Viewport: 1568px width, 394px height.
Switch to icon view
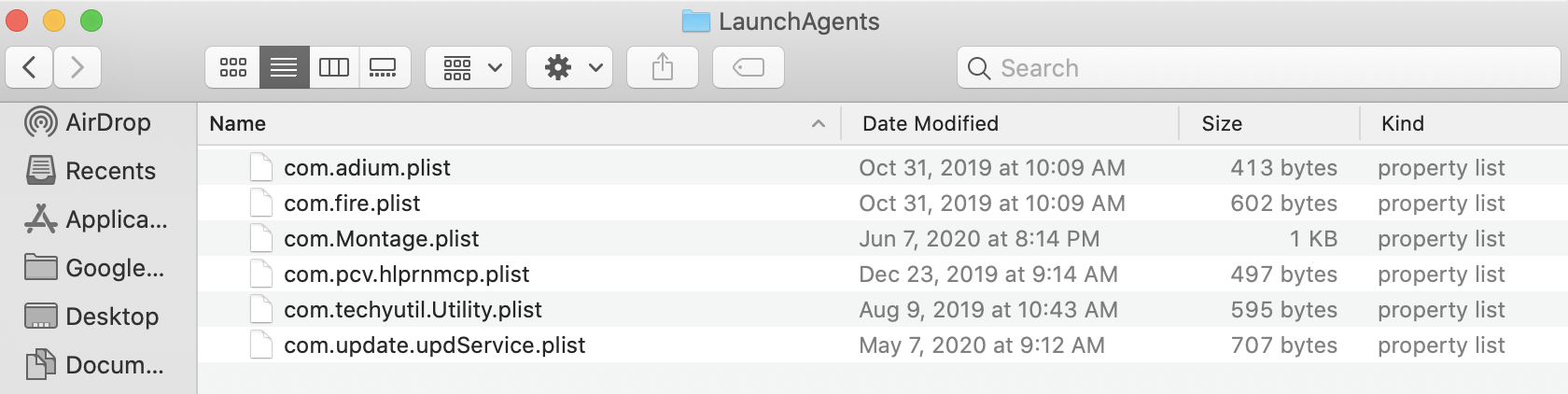(x=233, y=67)
